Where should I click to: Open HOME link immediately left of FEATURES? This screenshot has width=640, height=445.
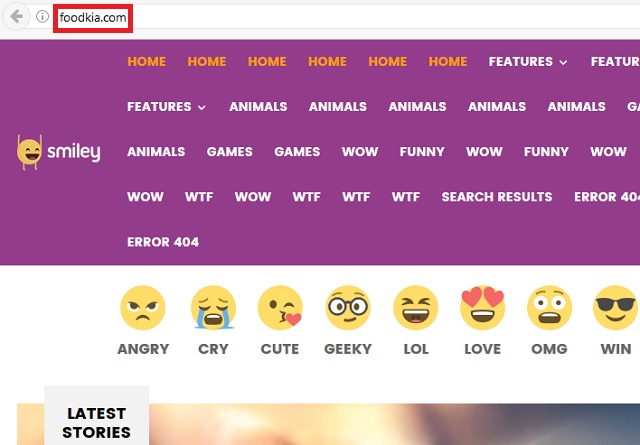coord(448,62)
